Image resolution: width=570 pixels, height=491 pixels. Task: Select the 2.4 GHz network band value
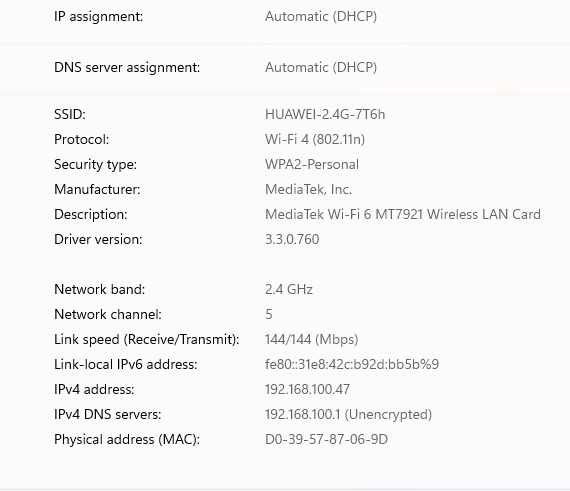point(289,290)
